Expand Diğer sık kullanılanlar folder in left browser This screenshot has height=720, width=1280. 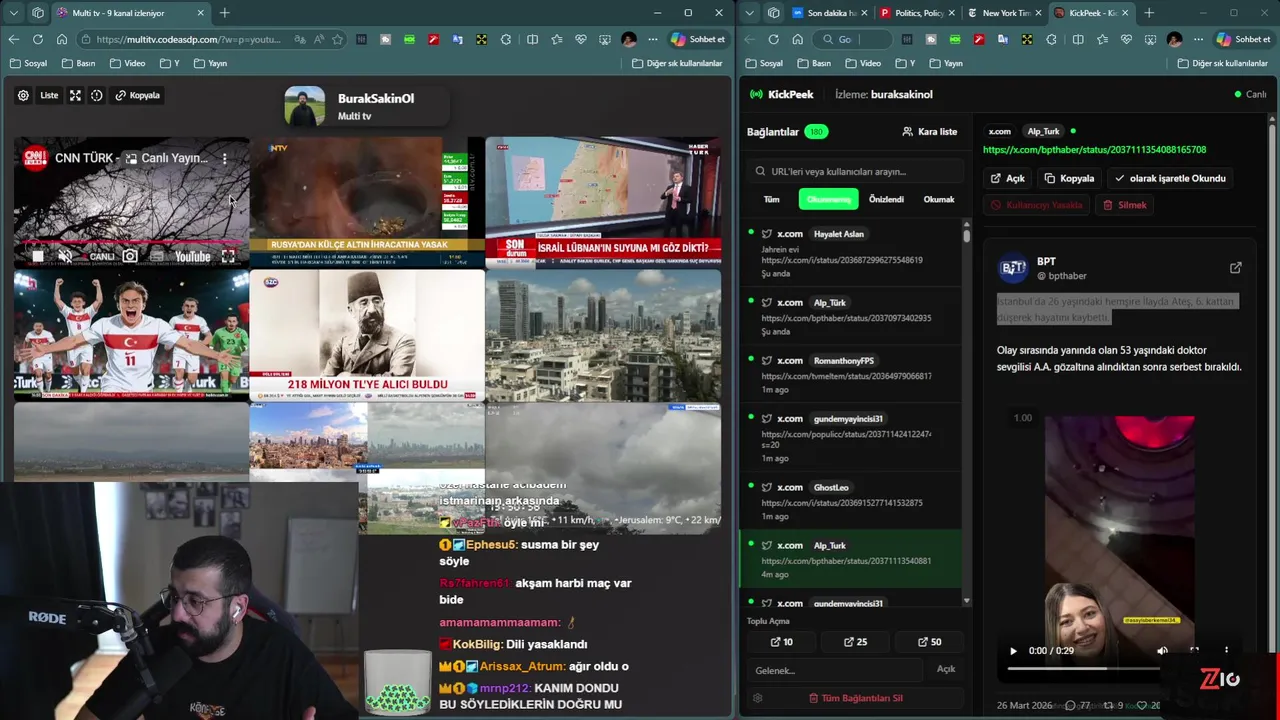677,63
